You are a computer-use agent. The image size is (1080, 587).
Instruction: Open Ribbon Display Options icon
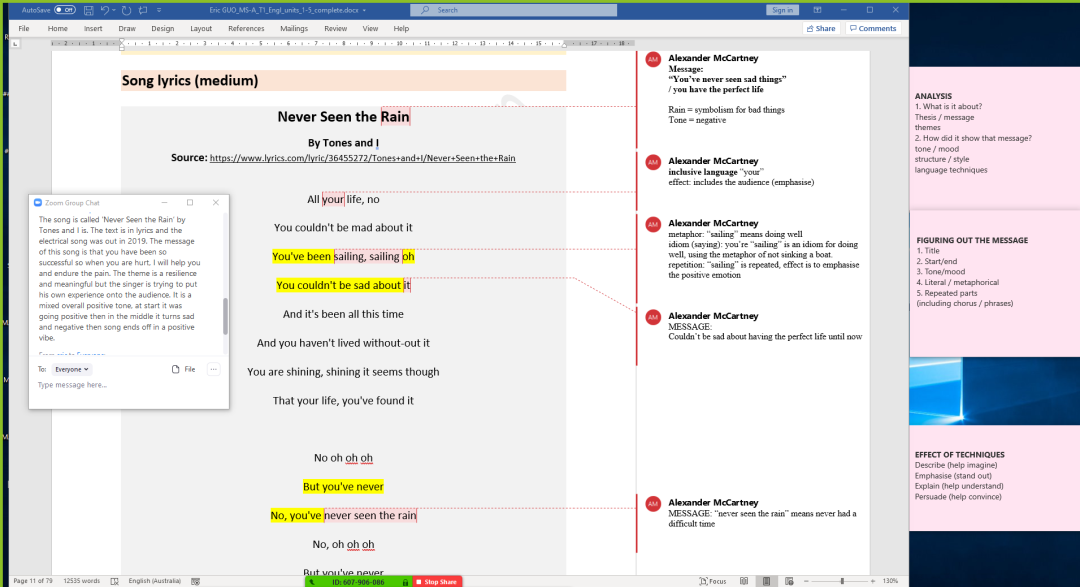817,10
